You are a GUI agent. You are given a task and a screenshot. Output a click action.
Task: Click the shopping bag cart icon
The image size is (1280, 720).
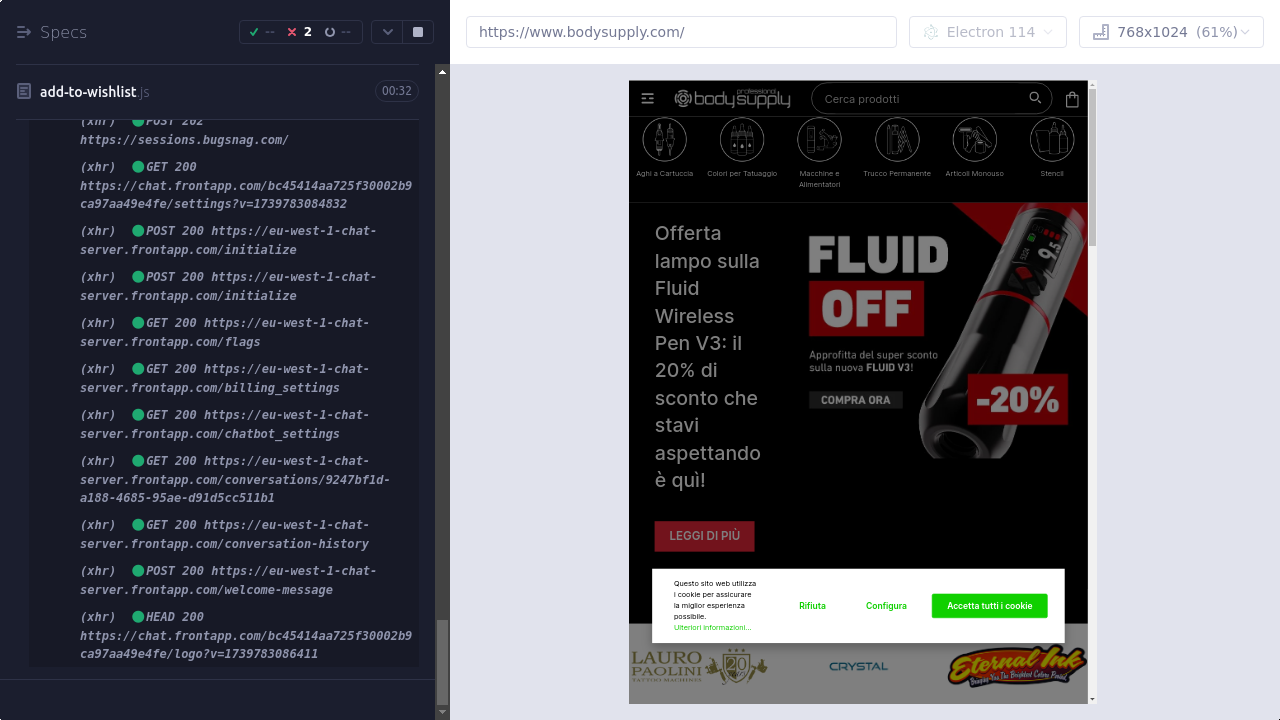1072,99
